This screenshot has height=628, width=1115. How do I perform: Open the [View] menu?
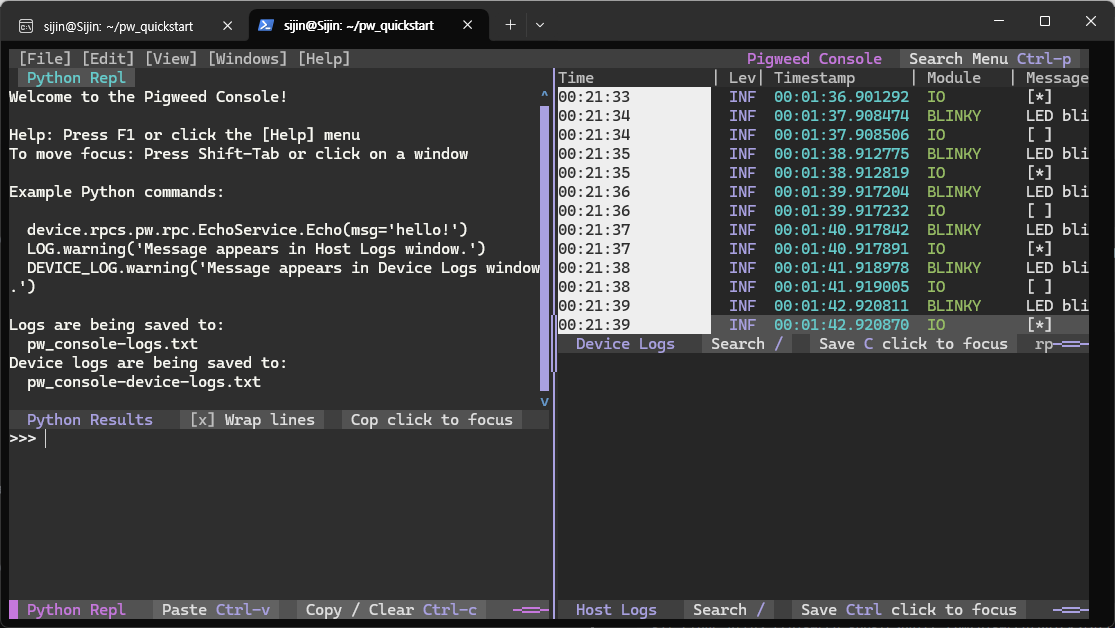[x=171, y=59]
